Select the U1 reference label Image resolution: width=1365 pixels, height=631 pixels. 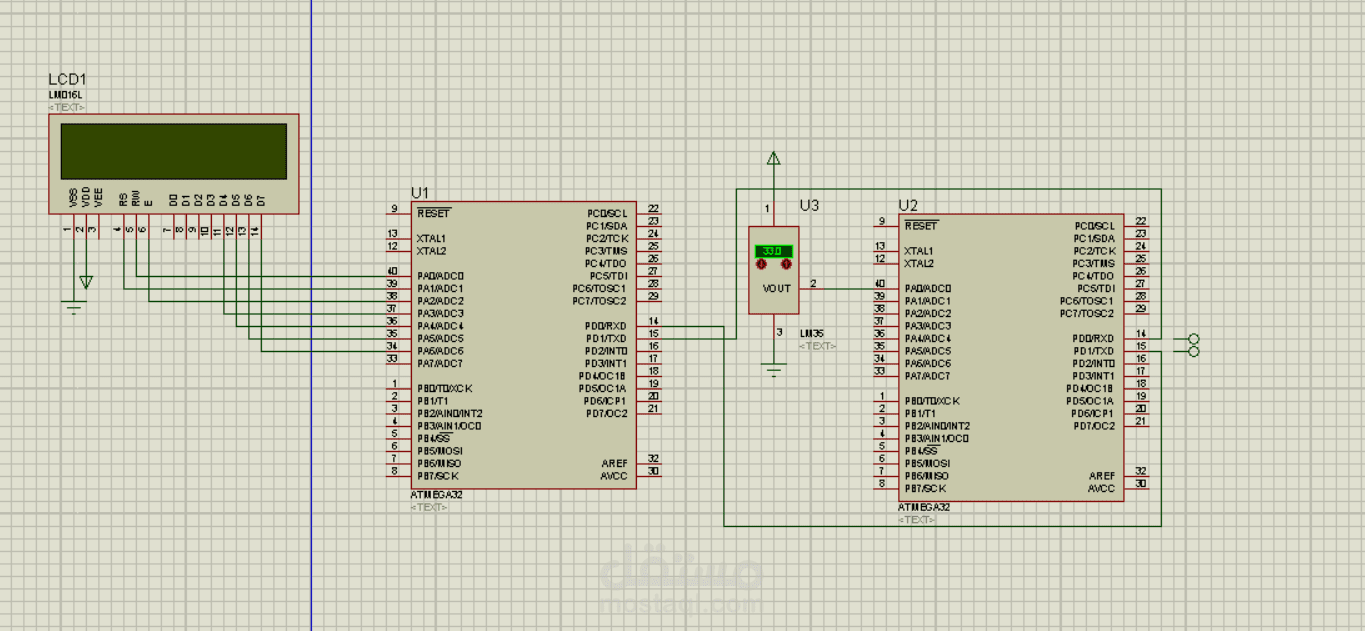click(419, 192)
